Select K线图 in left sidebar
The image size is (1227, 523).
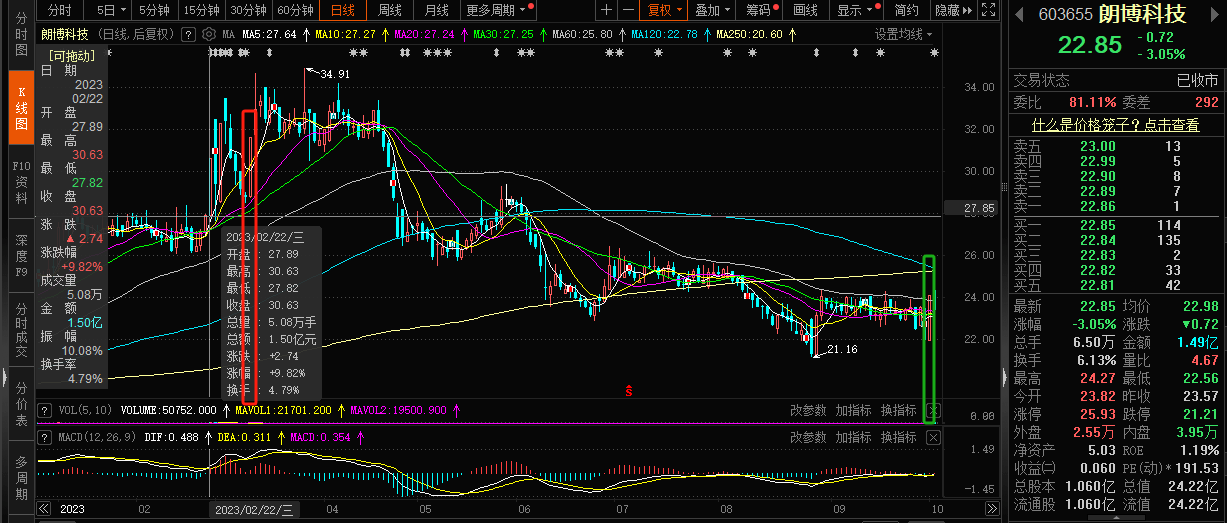tap(21, 108)
